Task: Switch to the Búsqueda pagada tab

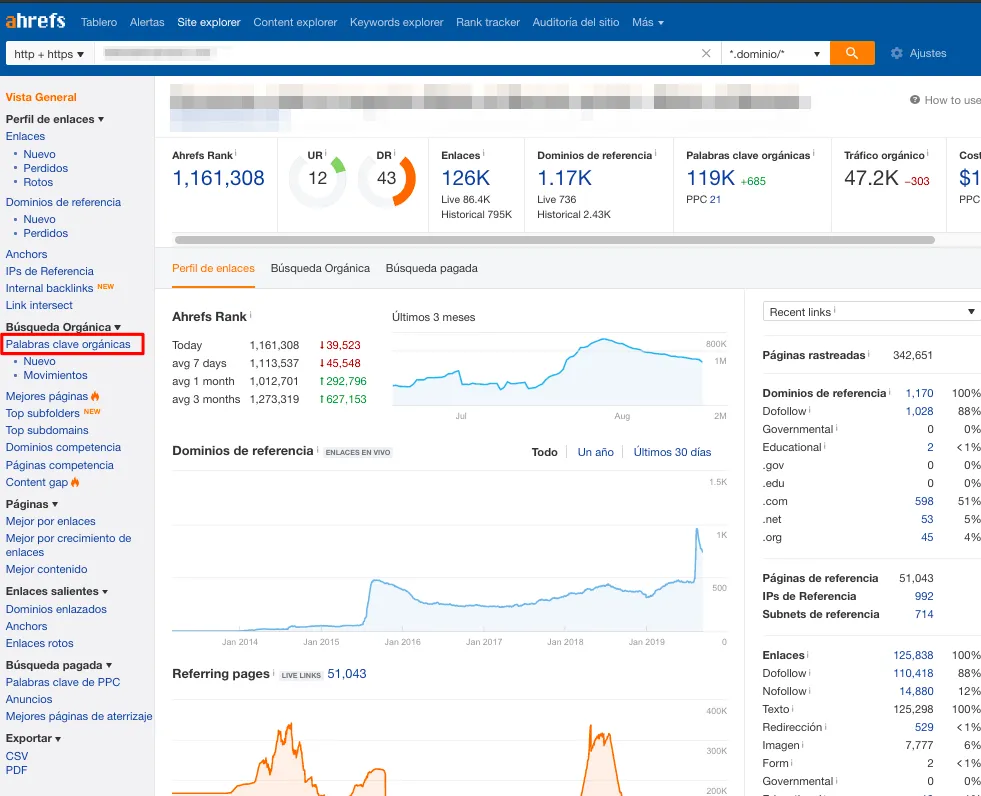Action: click(432, 268)
